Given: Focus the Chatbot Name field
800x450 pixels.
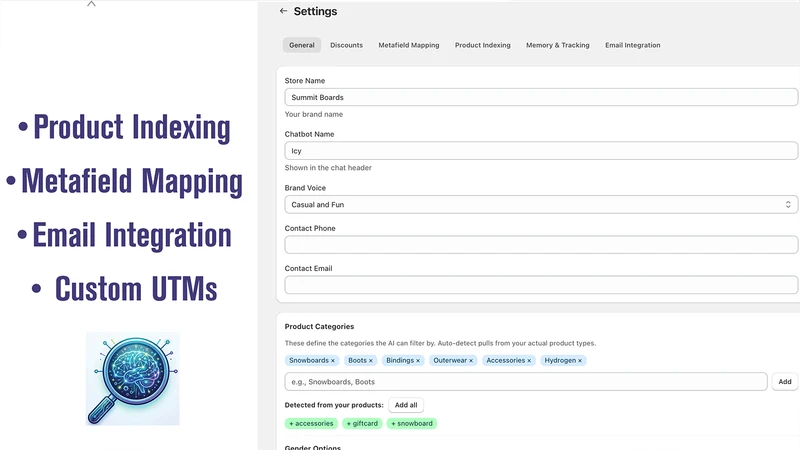Looking at the screenshot, I should coord(541,151).
